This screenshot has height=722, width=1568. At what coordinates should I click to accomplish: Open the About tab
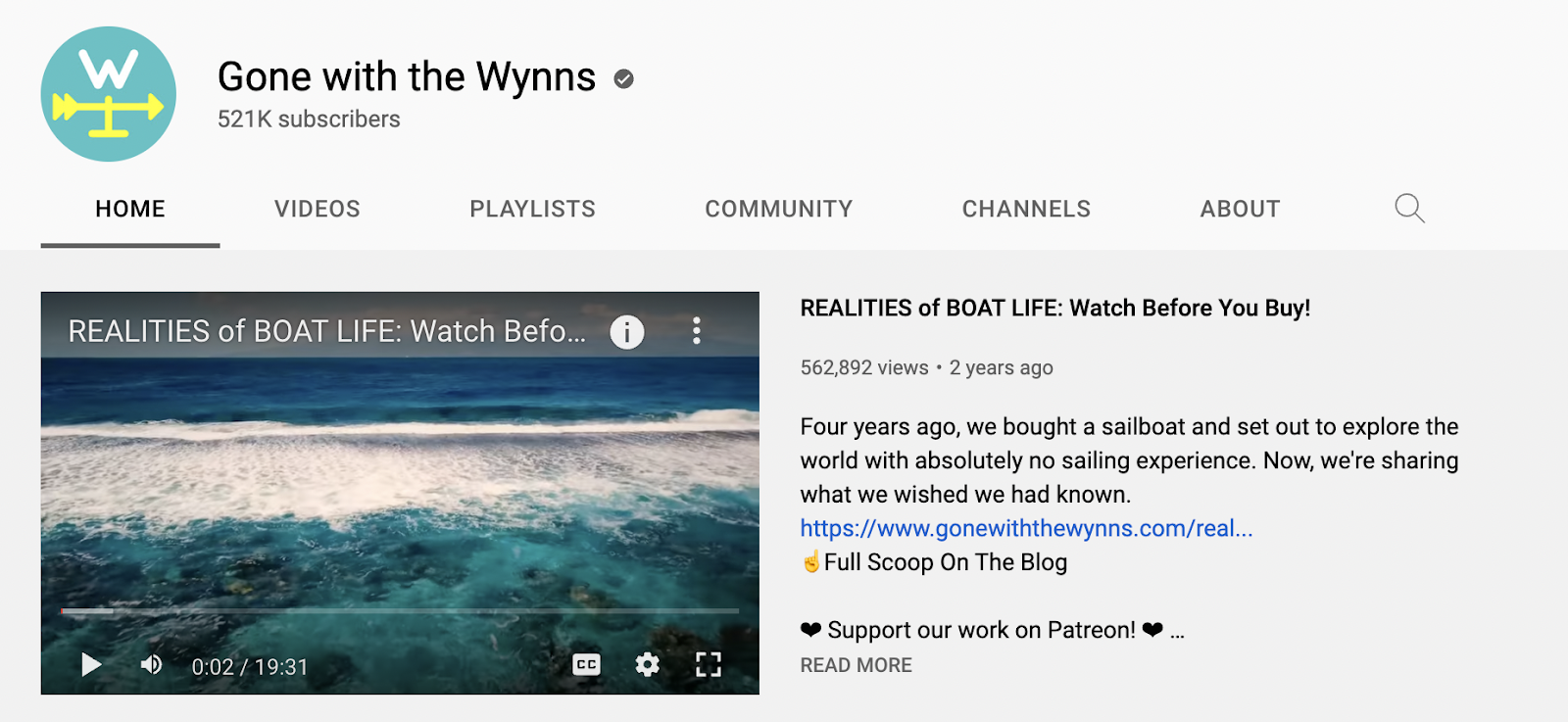point(1240,209)
